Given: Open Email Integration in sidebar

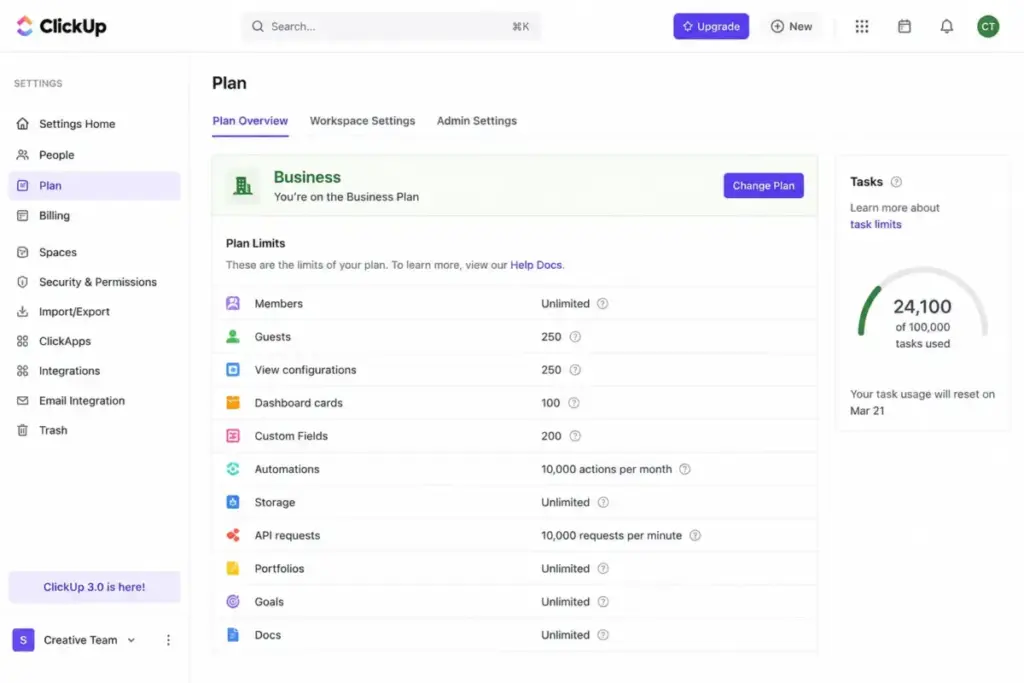Looking at the screenshot, I should click(94, 401).
